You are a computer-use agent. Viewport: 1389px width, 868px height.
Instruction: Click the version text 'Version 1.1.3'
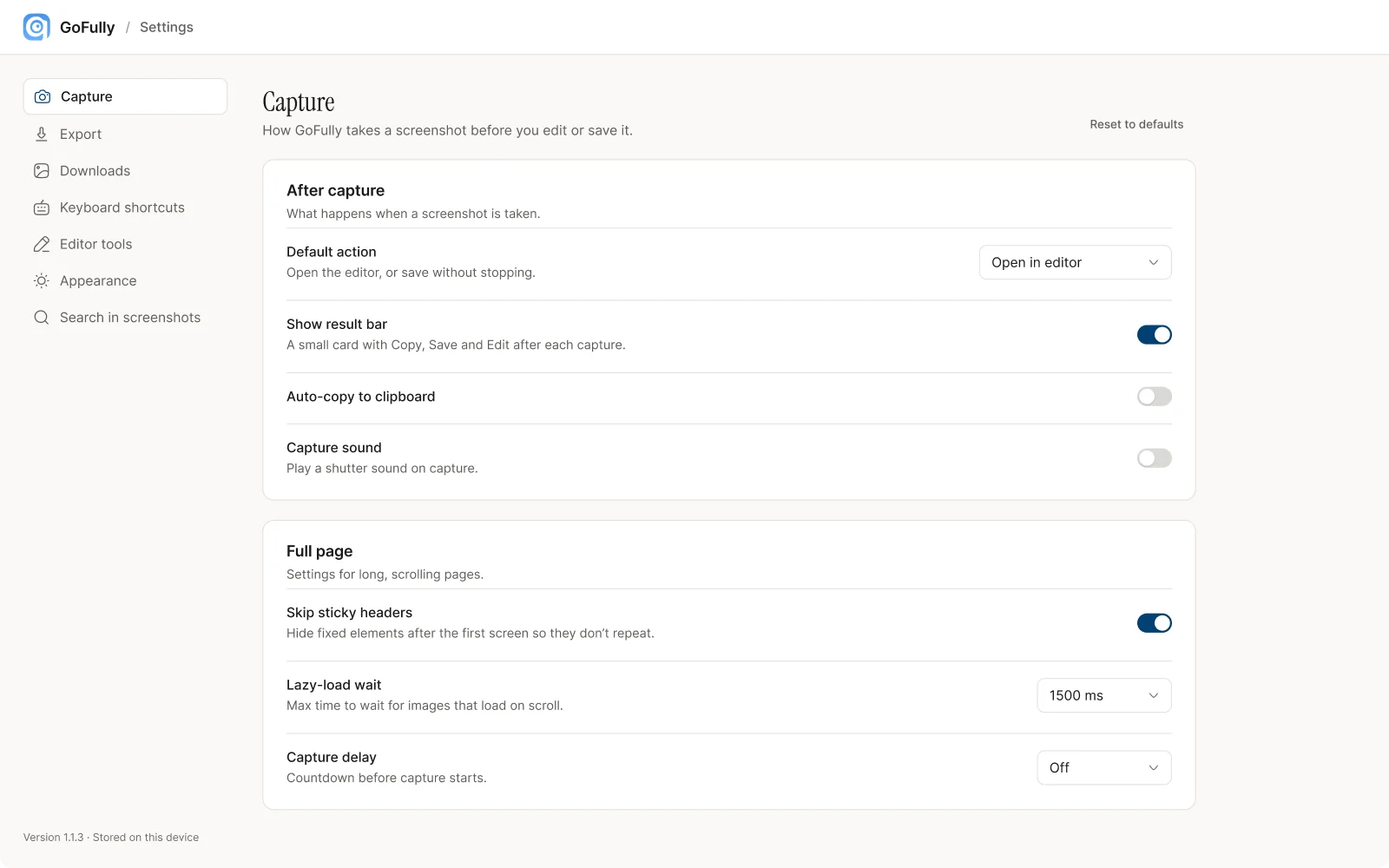coord(54,838)
